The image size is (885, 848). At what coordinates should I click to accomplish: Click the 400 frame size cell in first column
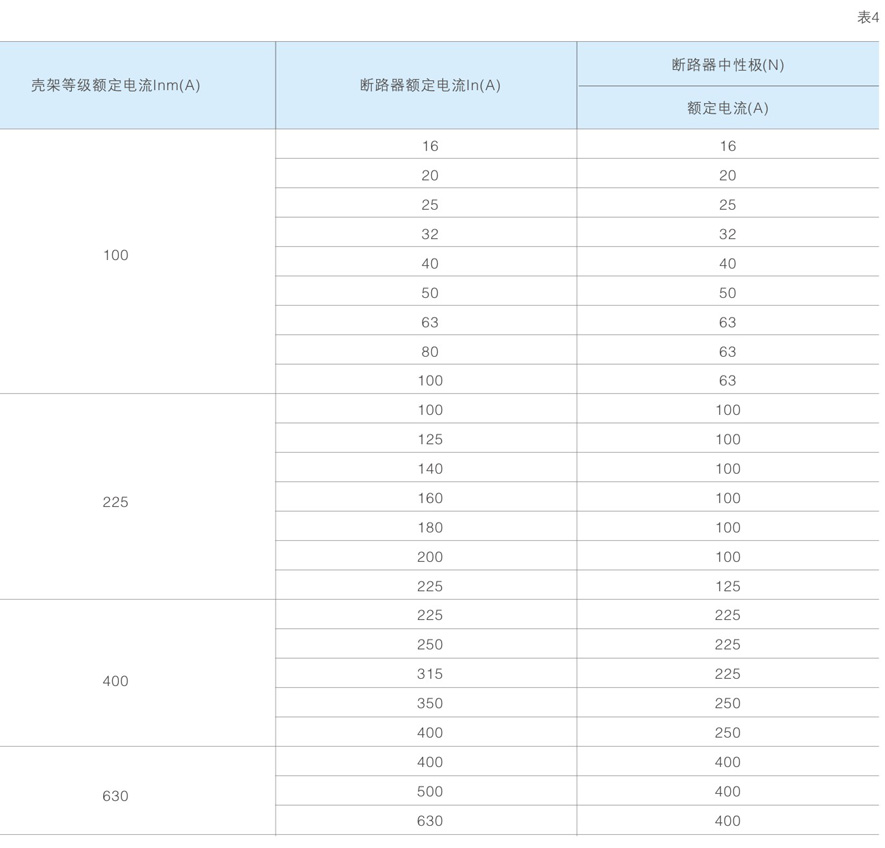tap(116, 682)
